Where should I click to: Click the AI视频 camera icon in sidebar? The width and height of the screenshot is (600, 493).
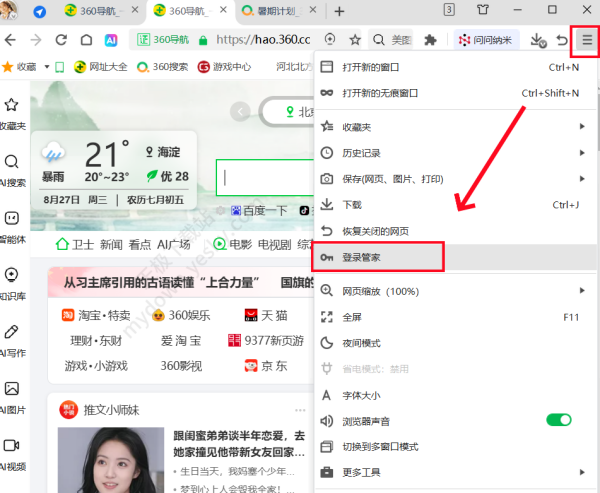tap(13, 446)
